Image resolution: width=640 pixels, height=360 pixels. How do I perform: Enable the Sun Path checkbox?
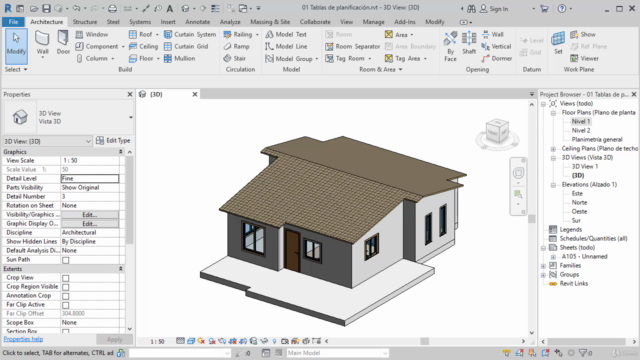click(65, 260)
